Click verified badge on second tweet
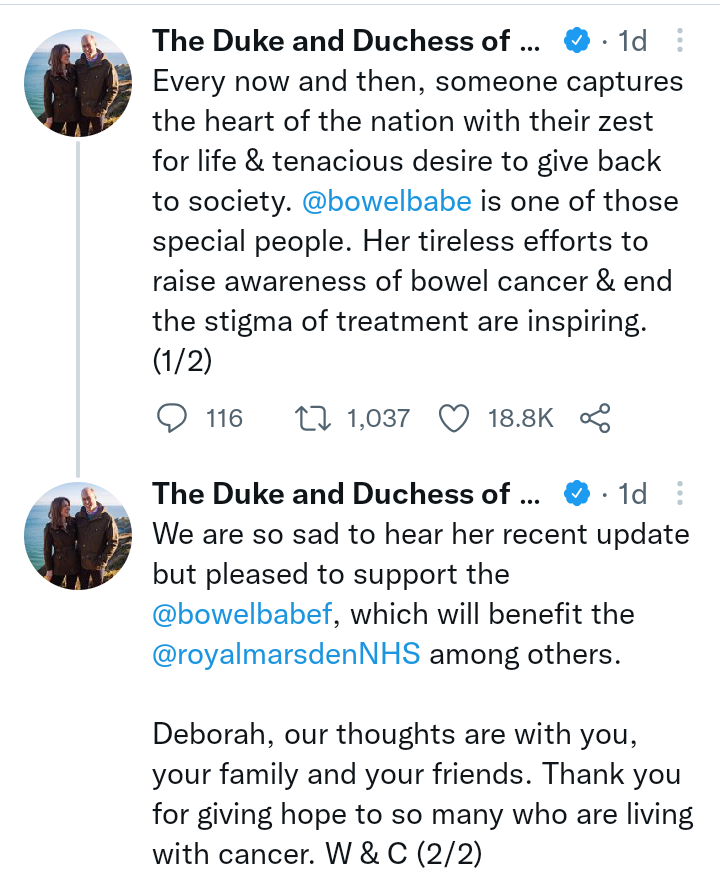 point(576,493)
